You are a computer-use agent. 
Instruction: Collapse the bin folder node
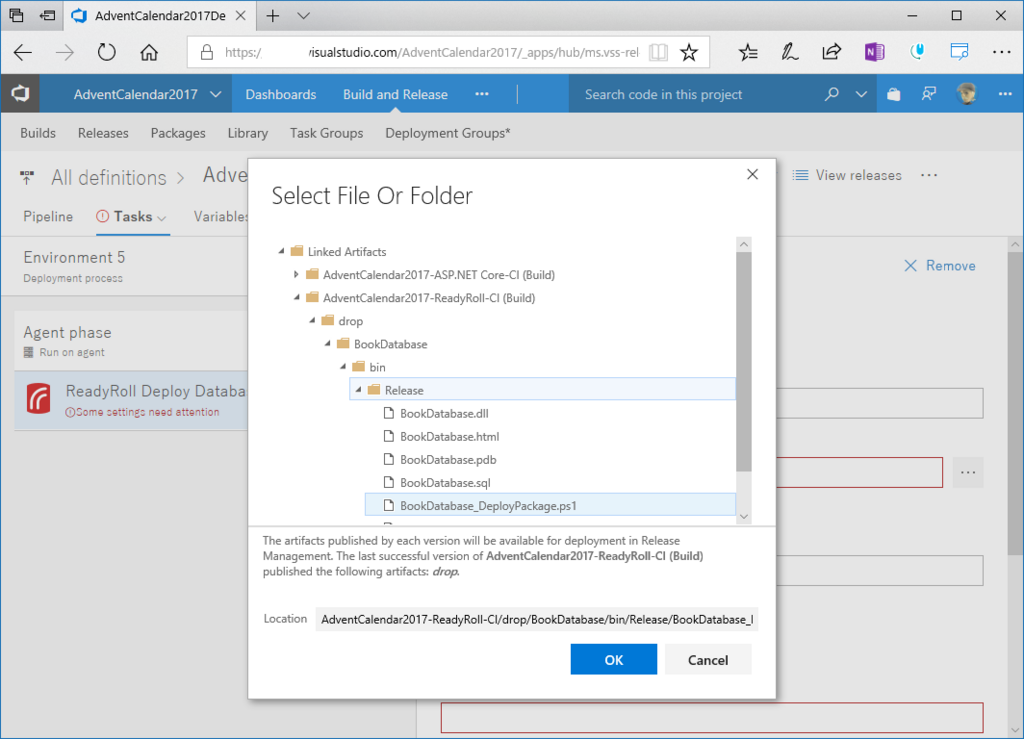(344, 367)
